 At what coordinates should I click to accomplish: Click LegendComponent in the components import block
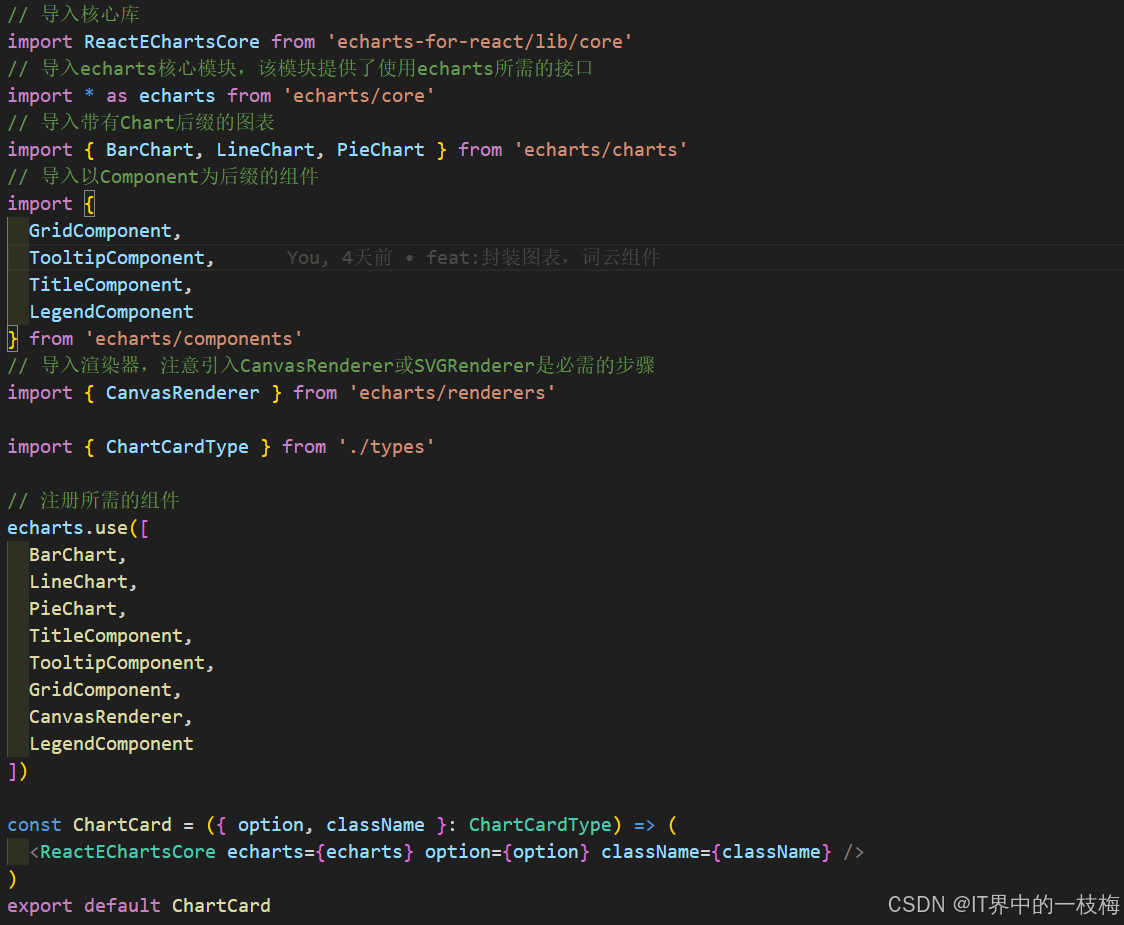(x=111, y=312)
